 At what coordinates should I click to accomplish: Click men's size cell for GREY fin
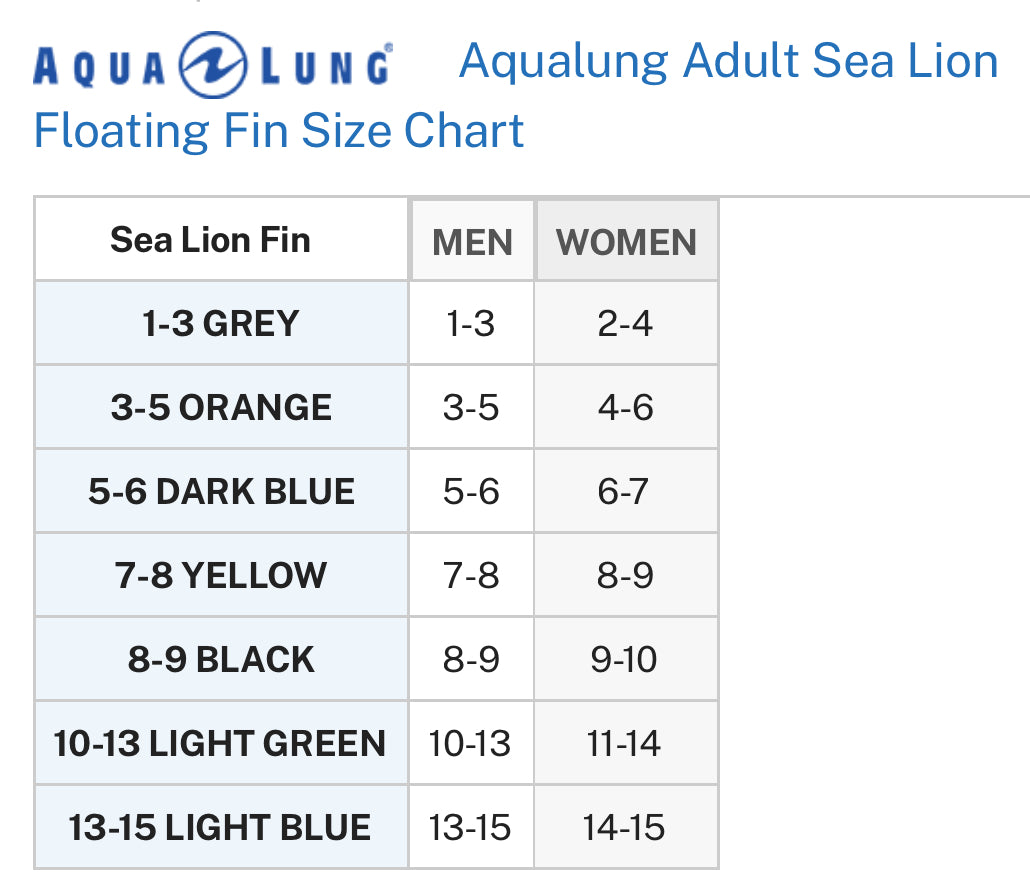click(471, 324)
